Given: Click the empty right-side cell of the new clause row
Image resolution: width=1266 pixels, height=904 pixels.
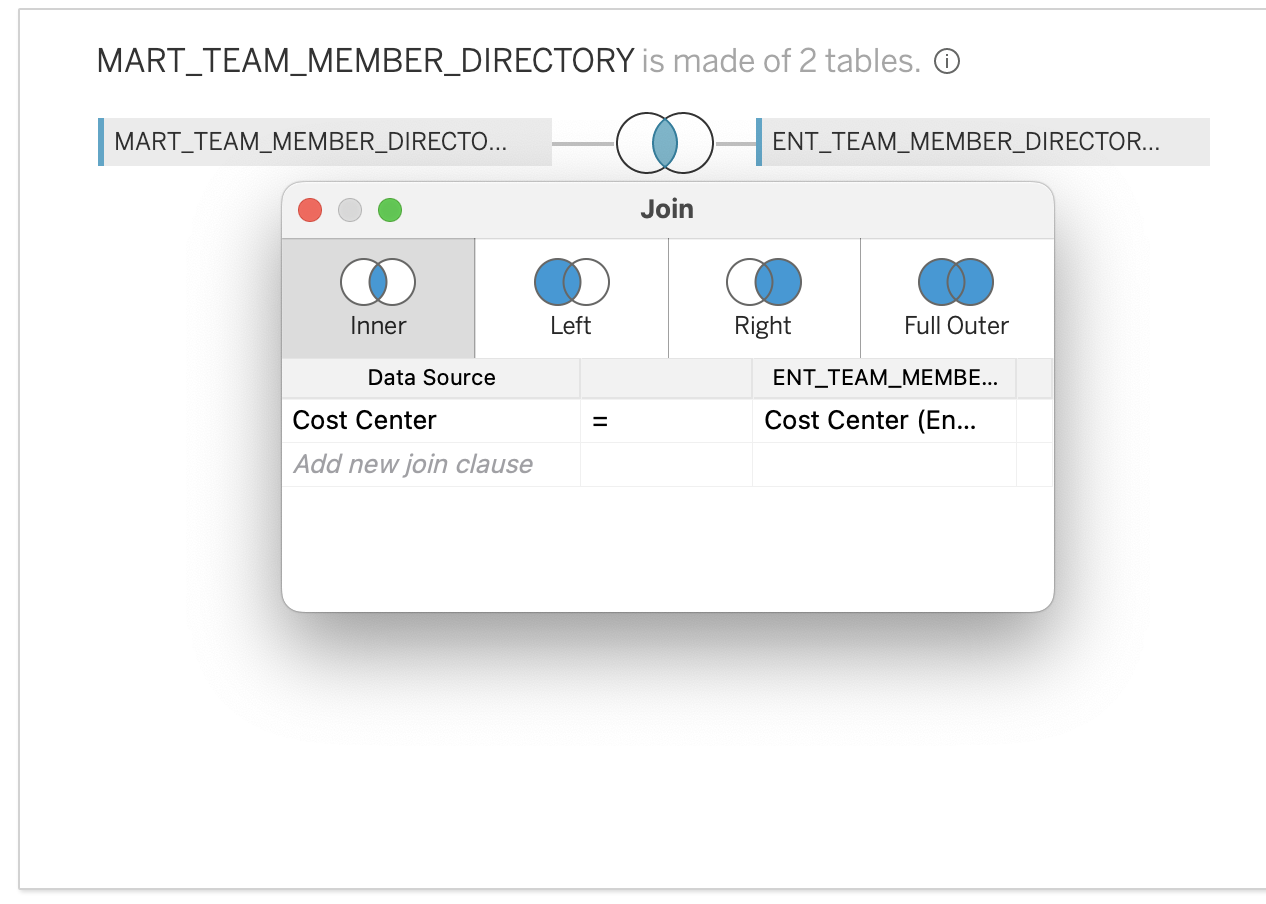Looking at the screenshot, I should [884, 464].
